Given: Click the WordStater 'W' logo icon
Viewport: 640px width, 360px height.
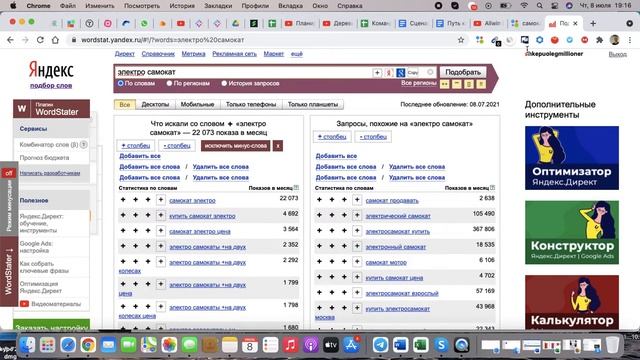Looking at the screenshot, I should 22,109.
